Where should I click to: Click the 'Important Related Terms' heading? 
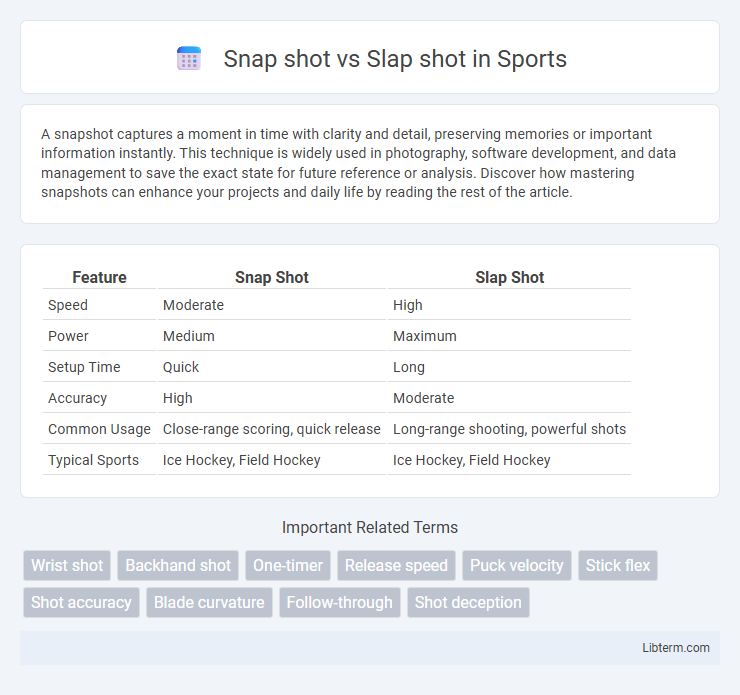point(370,528)
